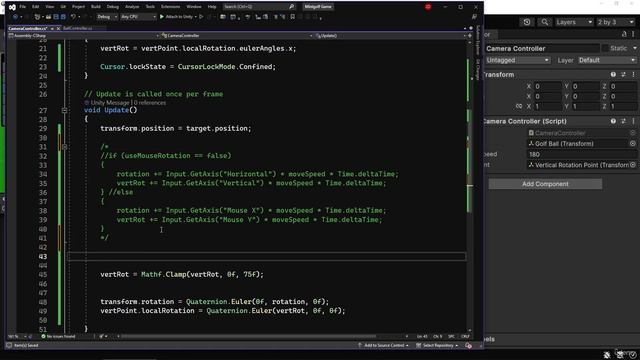Toggle the Static checkbox
Viewport: 640px width, 360px height.
605,49
